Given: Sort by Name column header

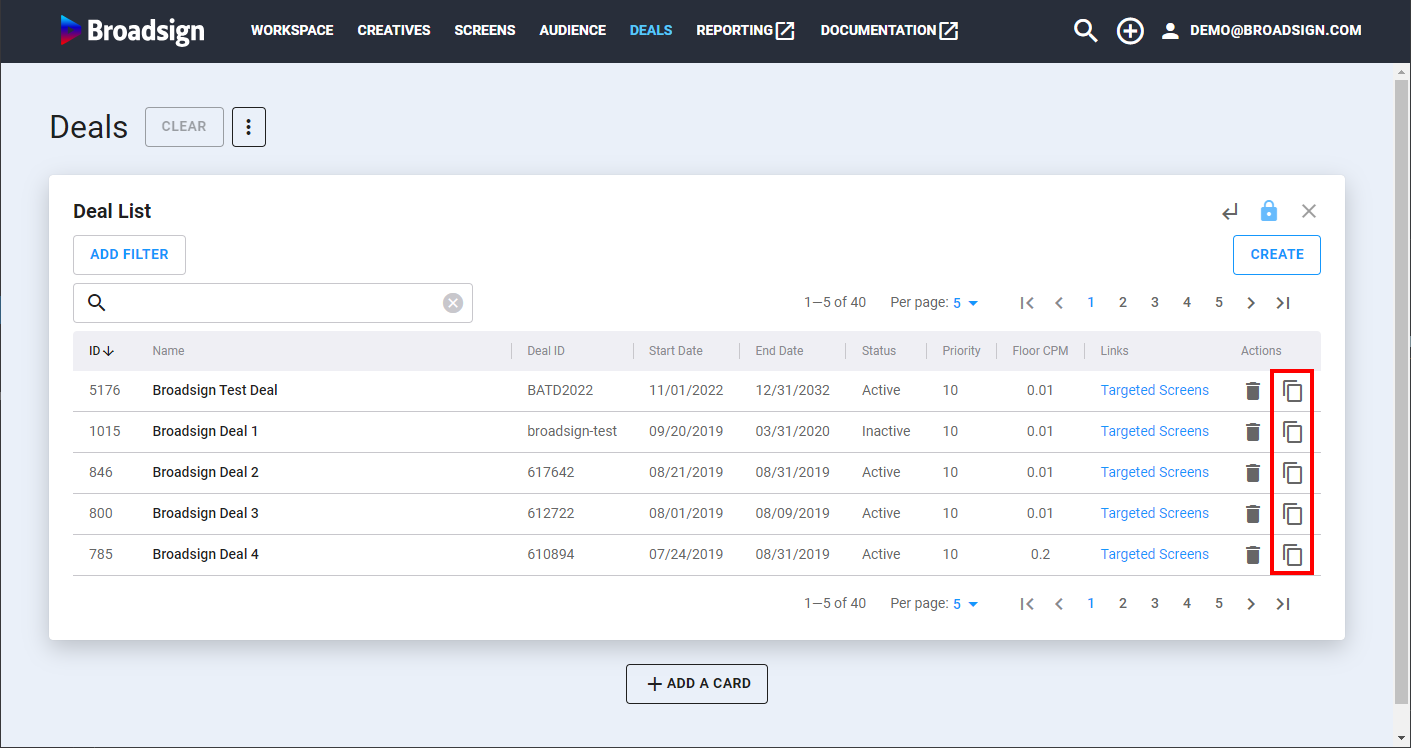Looking at the screenshot, I should click(x=168, y=351).
